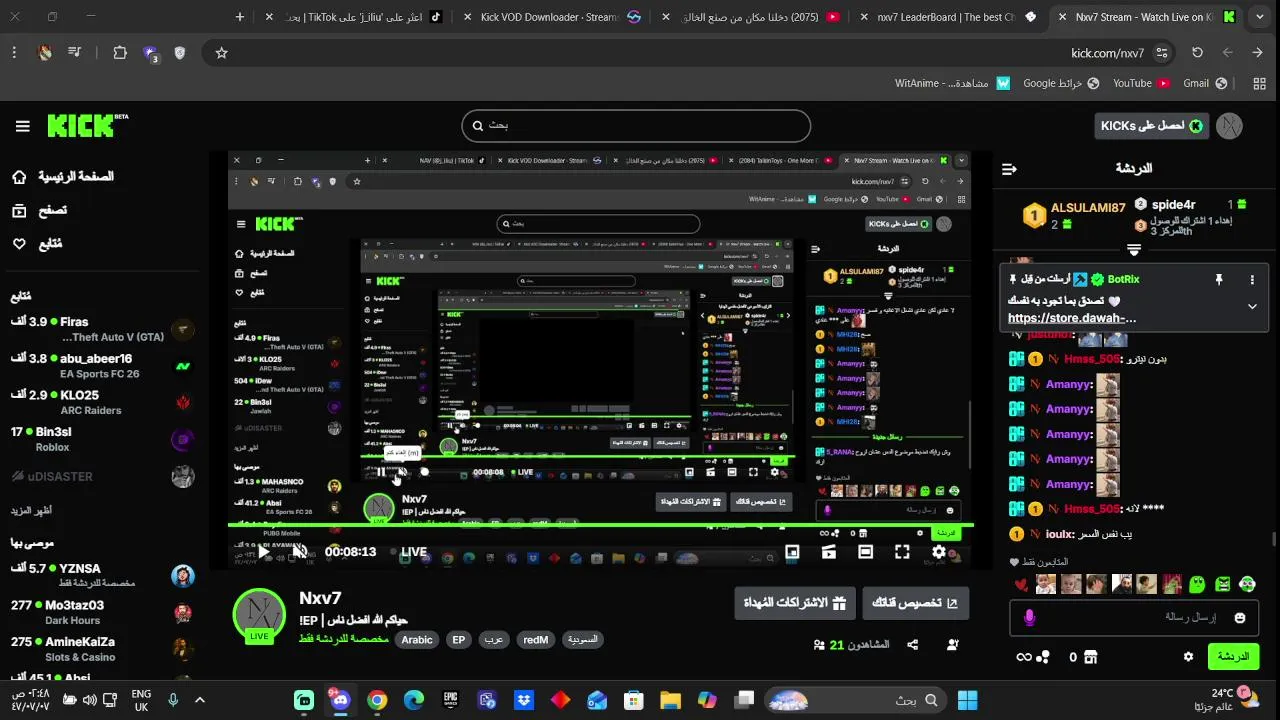
Task: Open the user profile avatar menu
Action: click(x=1229, y=126)
